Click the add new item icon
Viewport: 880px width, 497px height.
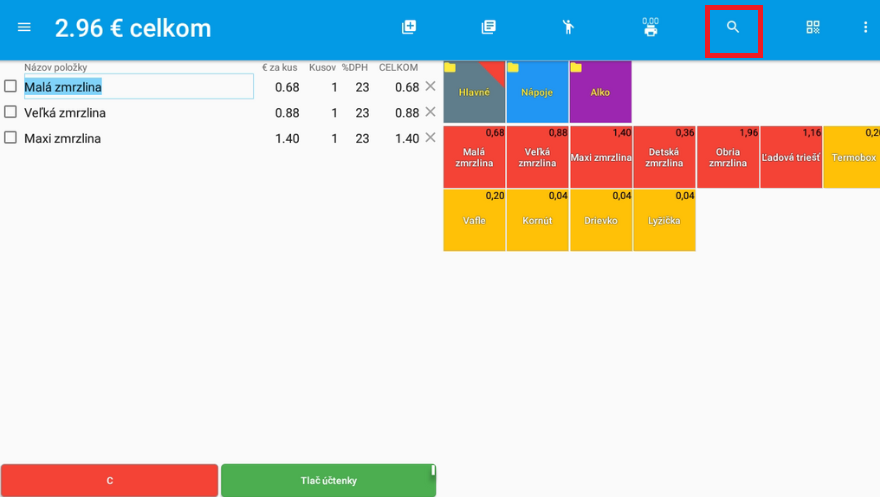(409, 28)
